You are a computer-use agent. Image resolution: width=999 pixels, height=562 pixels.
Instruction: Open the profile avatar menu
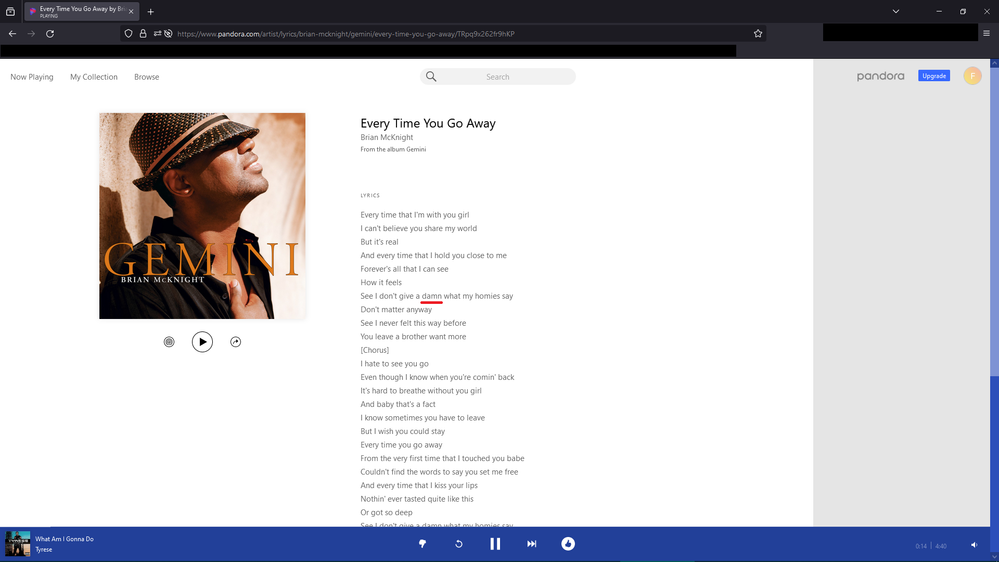[x=972, y=76]
